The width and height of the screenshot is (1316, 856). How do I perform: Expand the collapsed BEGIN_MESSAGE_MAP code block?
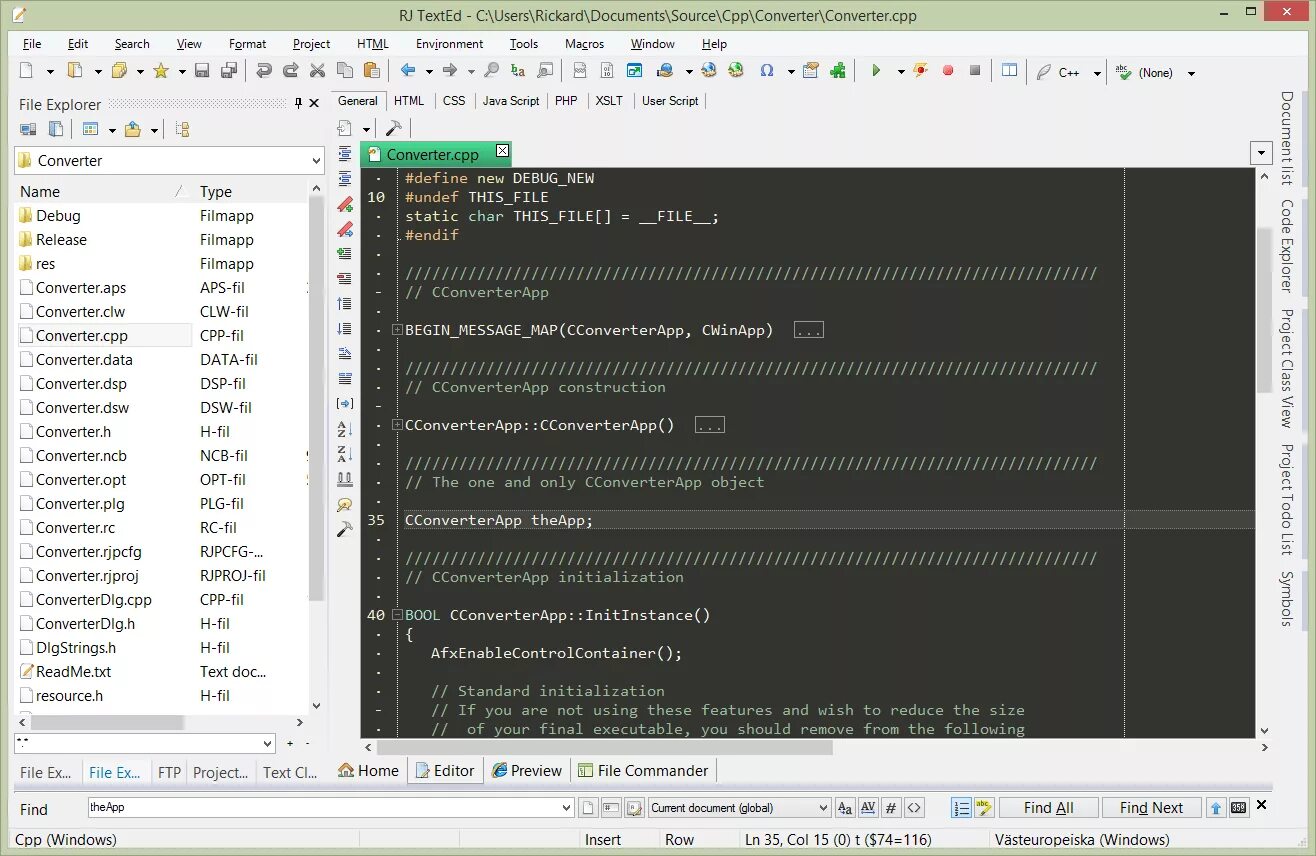pos(397,330)
